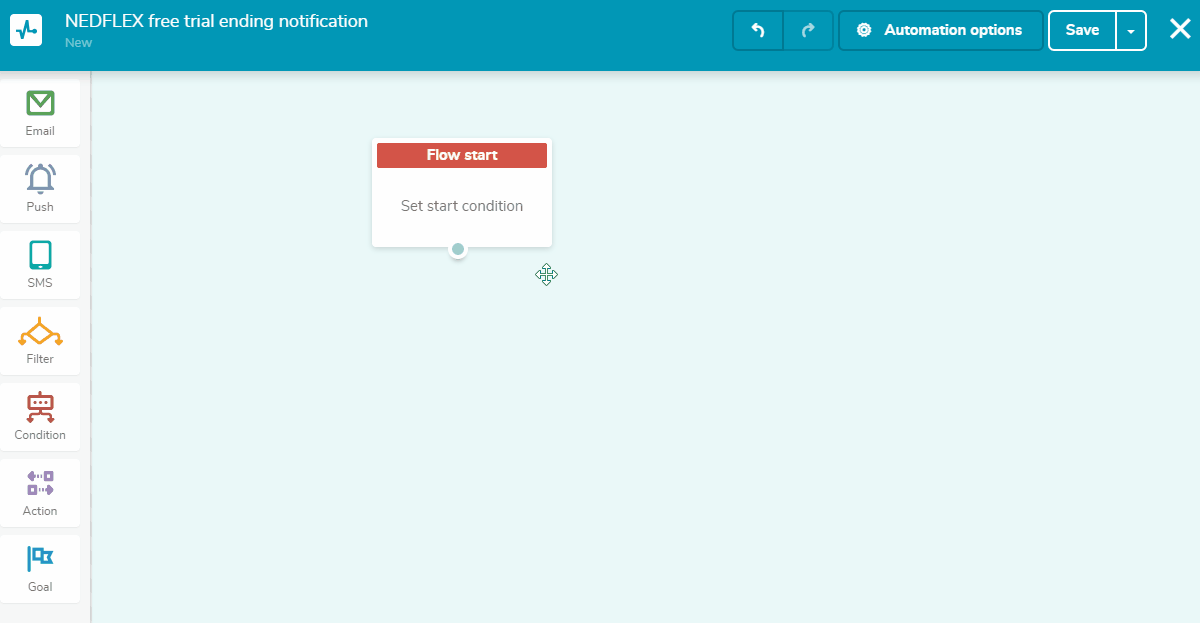Click the redo arrow icon
1200x623 pixels.
coord(808,30)
